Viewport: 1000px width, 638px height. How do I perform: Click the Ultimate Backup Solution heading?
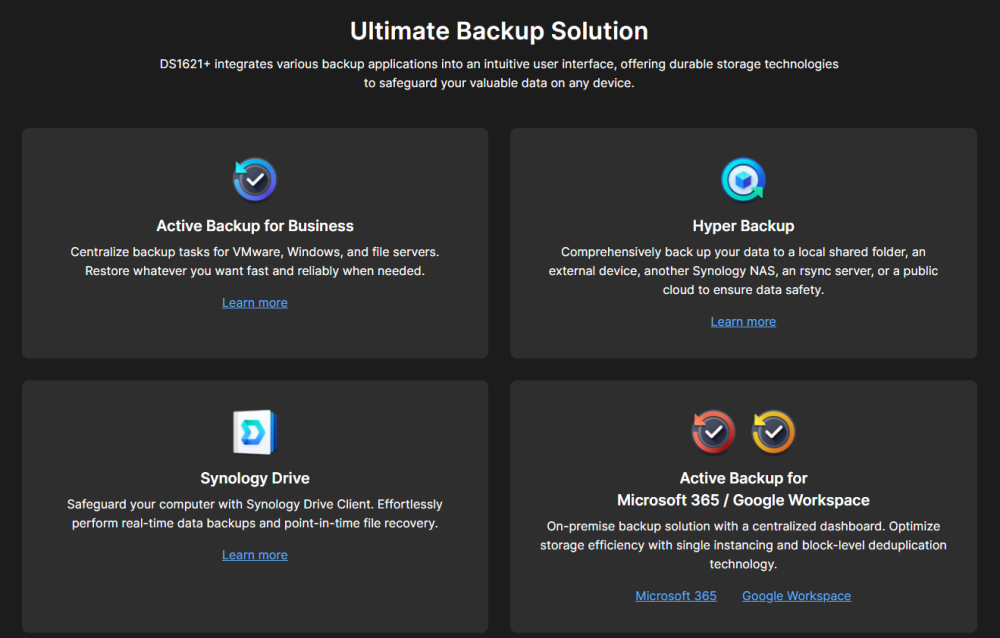point(499,31)
